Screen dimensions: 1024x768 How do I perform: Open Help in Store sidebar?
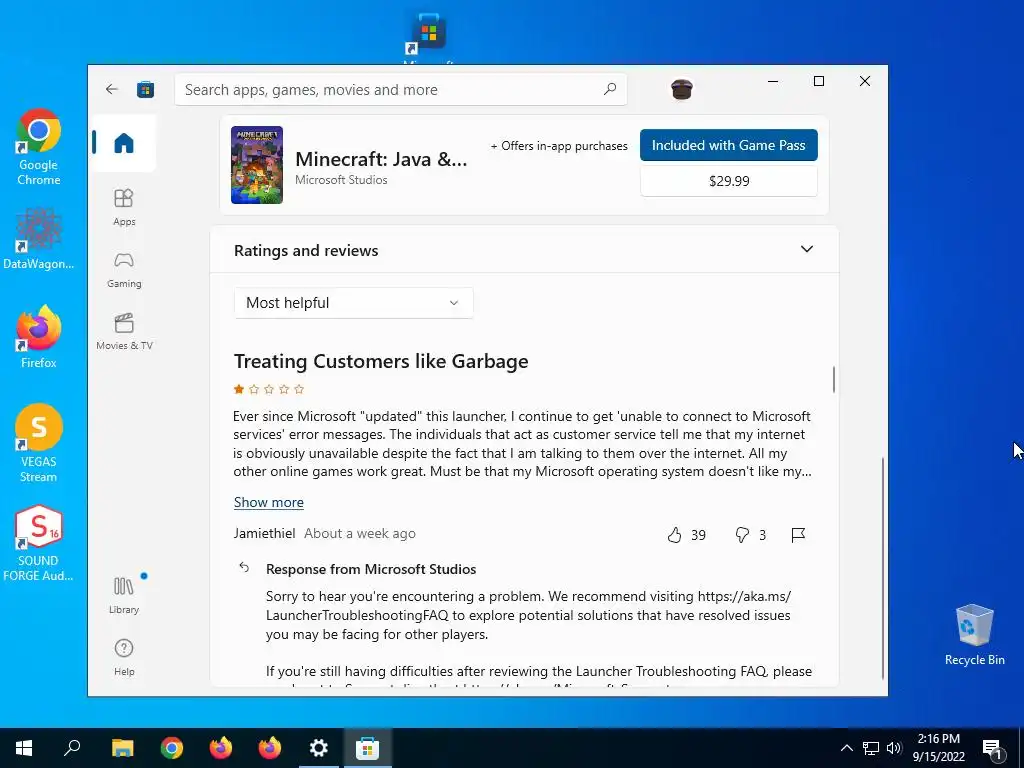pos(123,657)
